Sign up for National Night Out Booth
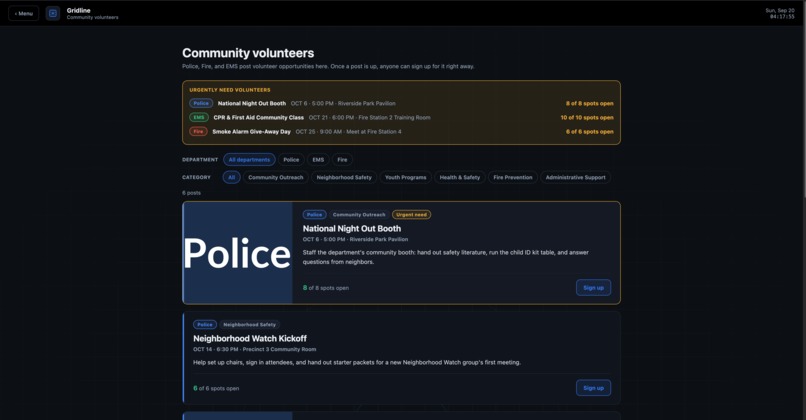 [593, 288]
